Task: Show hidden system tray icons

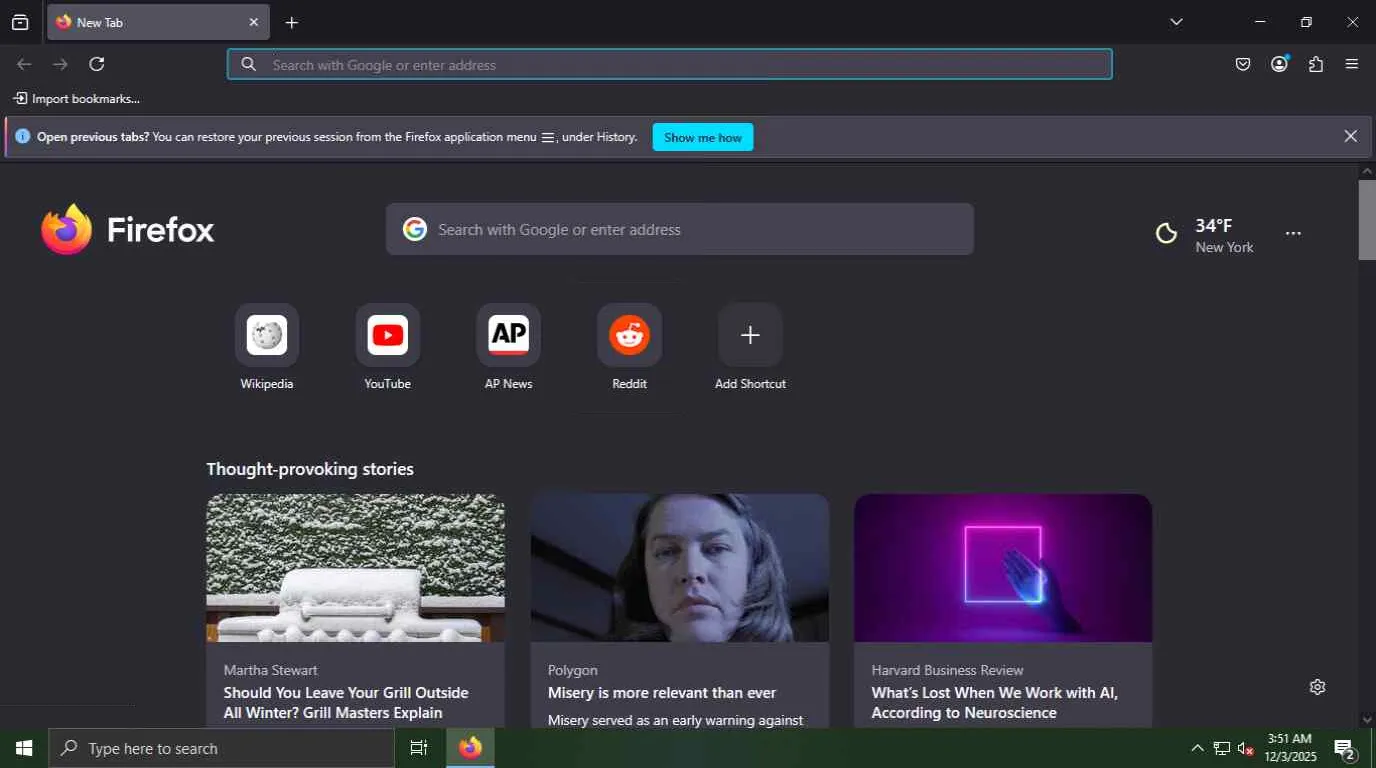Action: 1197,748
